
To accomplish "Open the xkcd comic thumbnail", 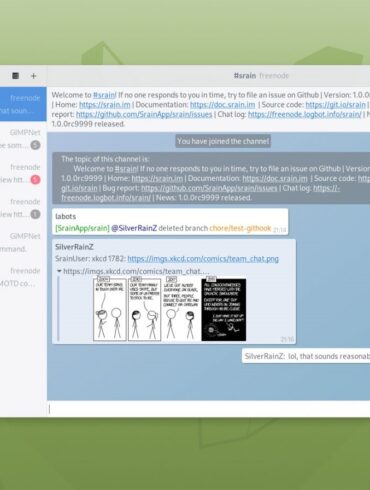I will [170, 310].
